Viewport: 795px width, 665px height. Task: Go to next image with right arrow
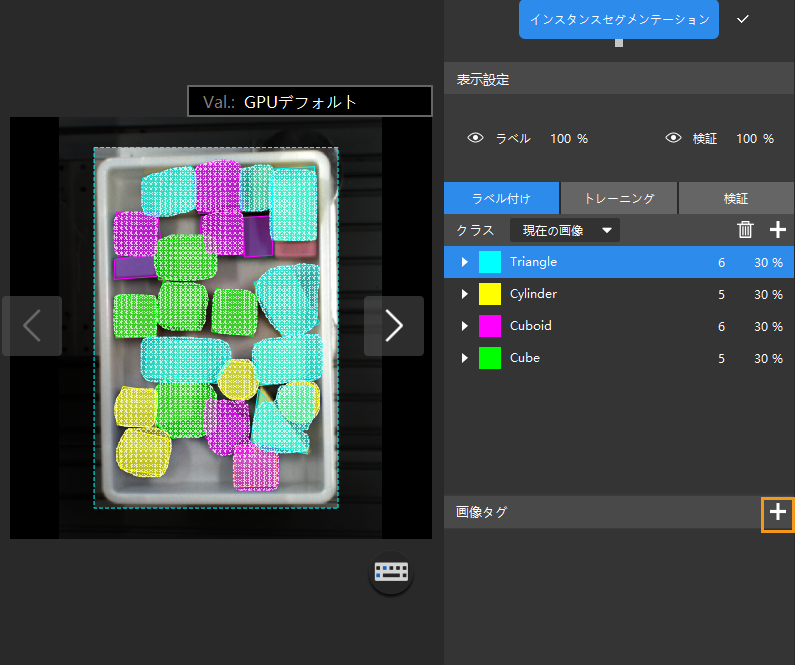[x=394, y=326]
